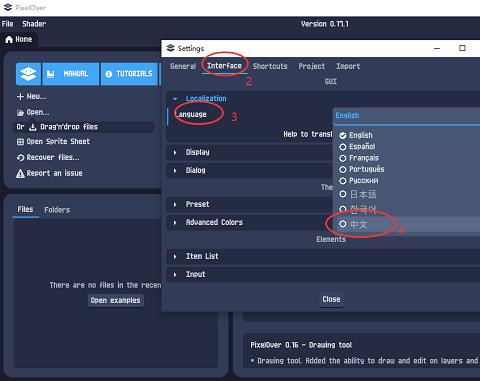
Task: Switch to the Files tab
Action: (x=25, y=209)
